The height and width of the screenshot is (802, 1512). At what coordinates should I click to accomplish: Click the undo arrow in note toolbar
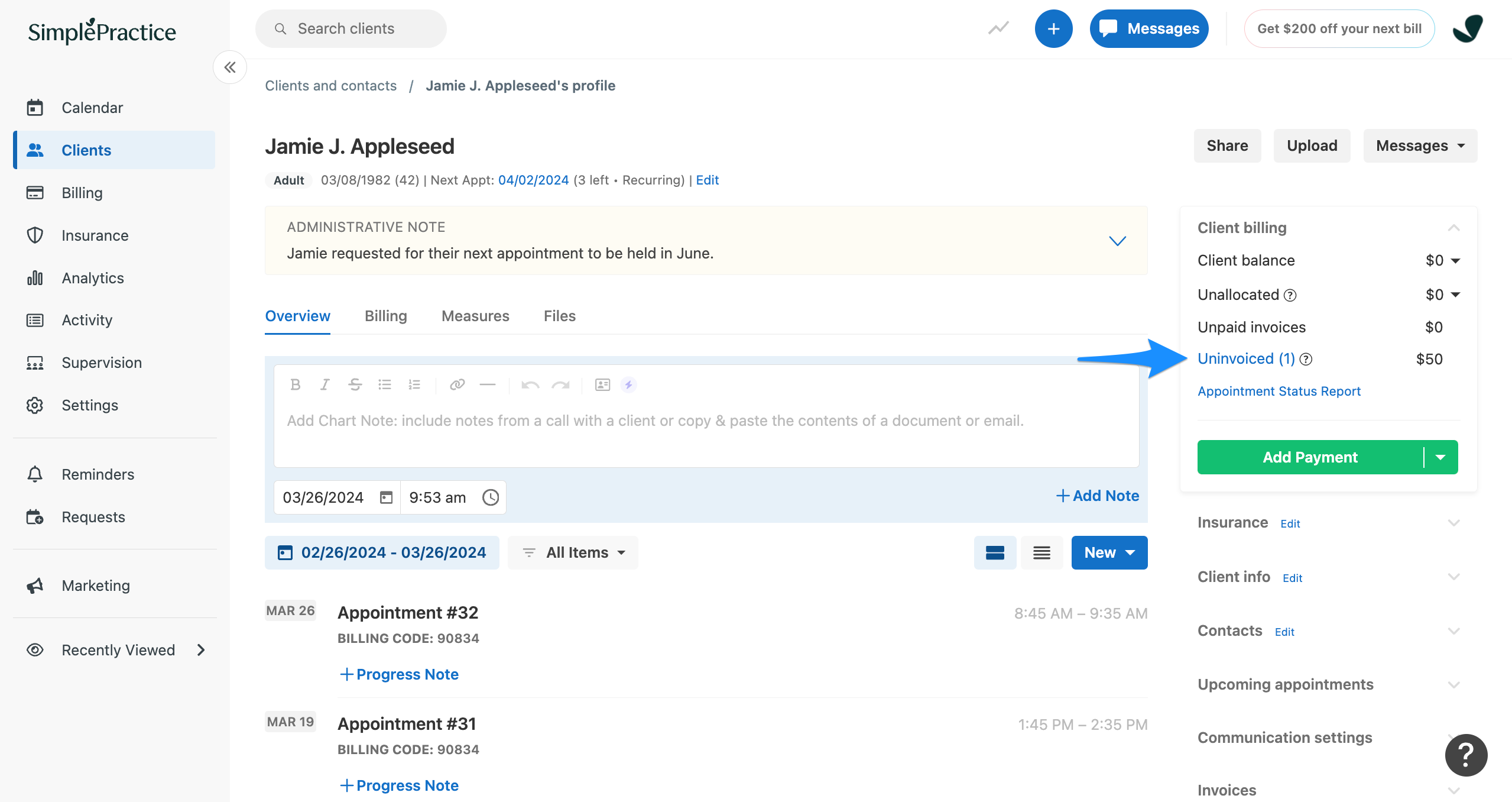click(530, 385)
